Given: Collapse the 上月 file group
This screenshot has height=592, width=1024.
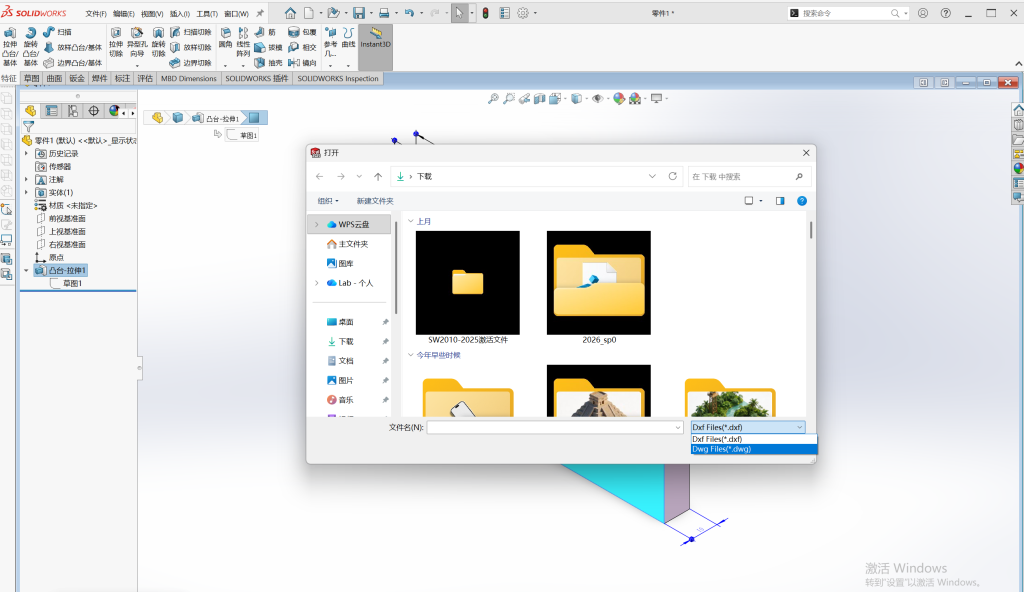Looking at the screenshot, I should [411, 222].
